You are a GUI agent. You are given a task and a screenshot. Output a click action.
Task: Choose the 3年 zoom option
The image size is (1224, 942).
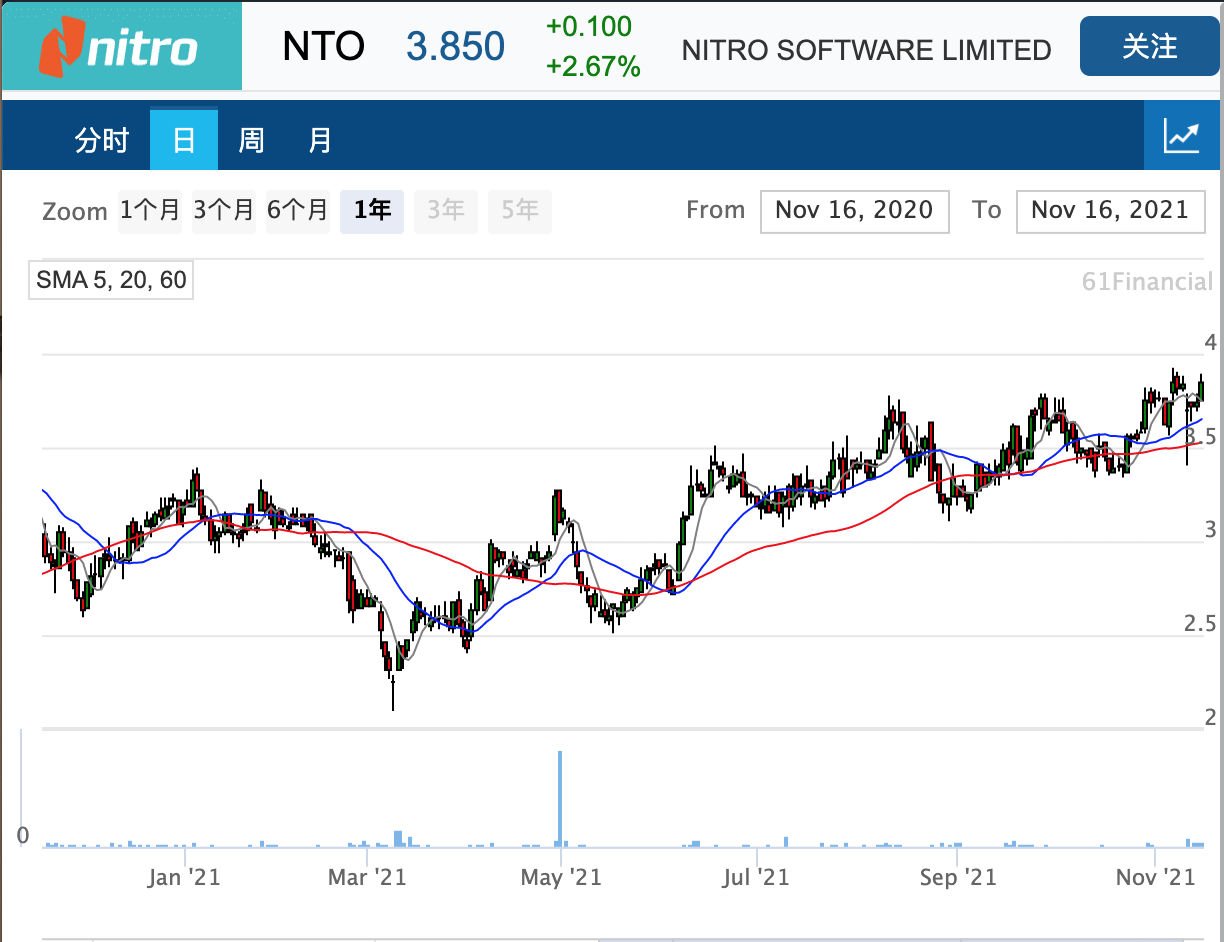(x=446, y=211)
